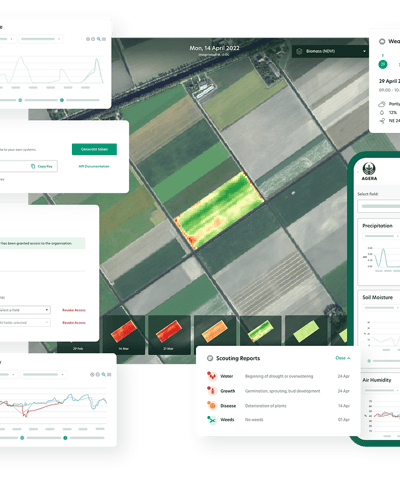Open the mobile Select field dropdown

click(x=379, y=206)
